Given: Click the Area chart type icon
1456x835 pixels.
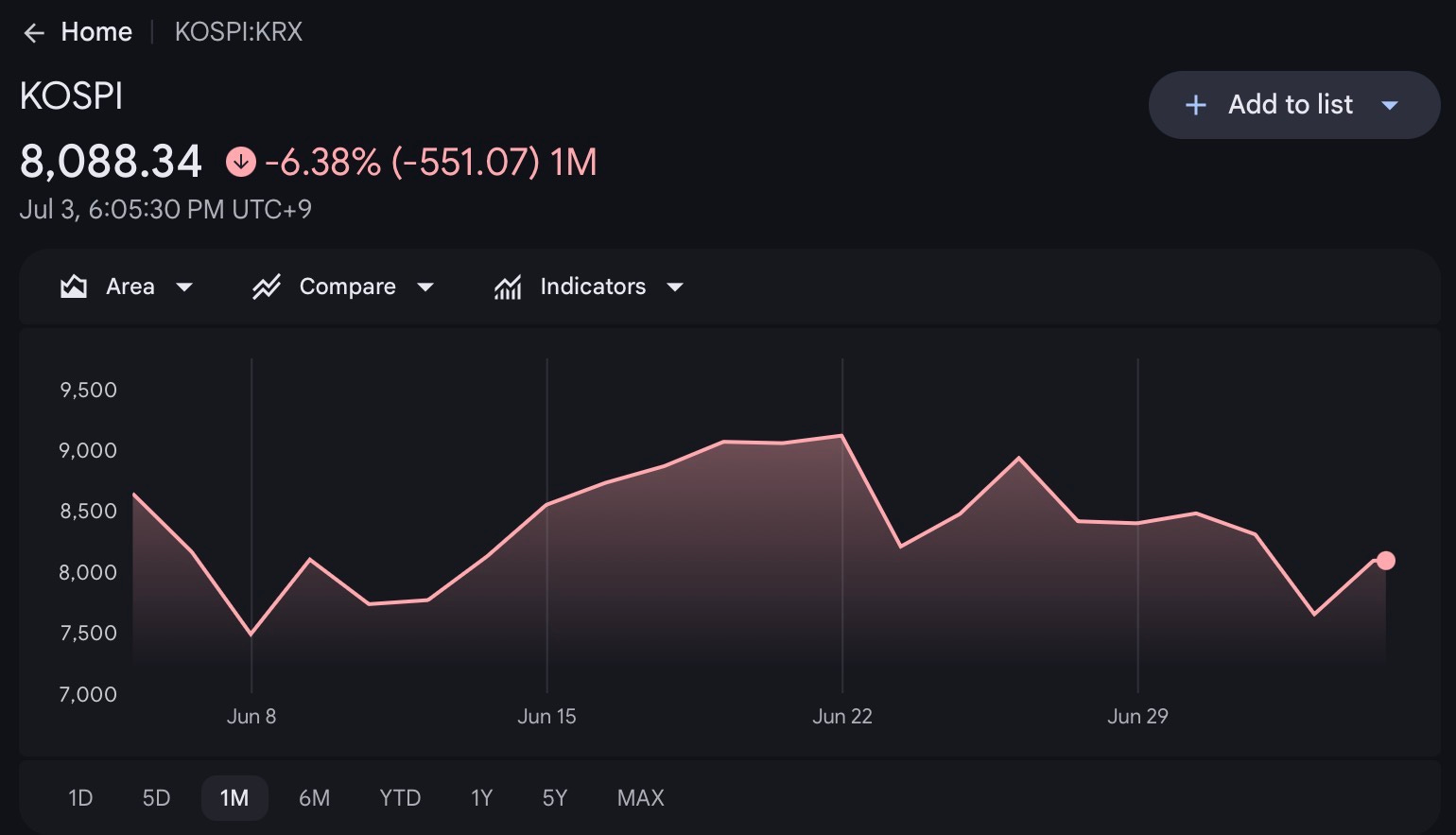Looking at the screenshot, I should pos(74,287).
